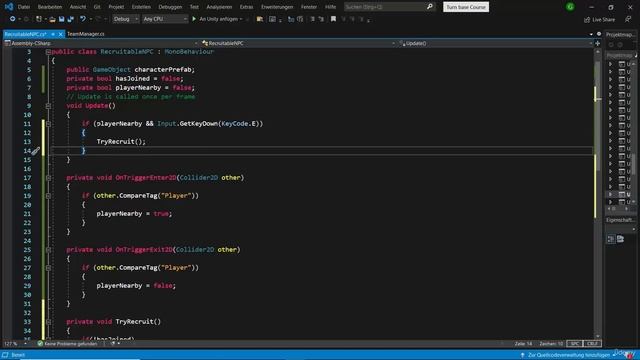
Task: Click An Unity anfügen button
Action: tap(217, 19)
